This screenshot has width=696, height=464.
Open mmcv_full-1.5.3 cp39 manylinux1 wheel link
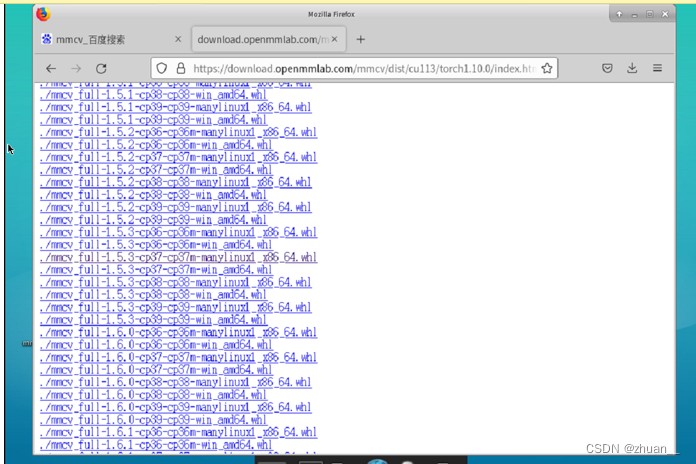pos(175,307)
